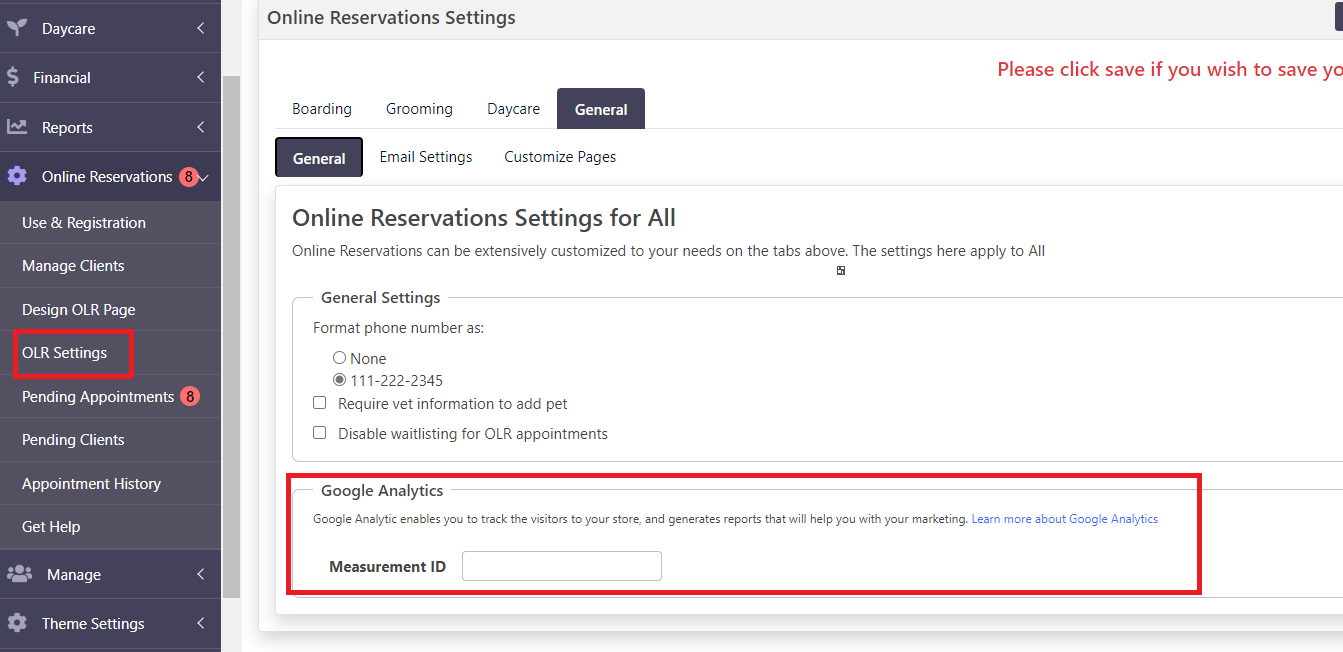This screenshot has height=652, width=1343.
Task: Expand the Daycare sidebar menu chevron
Action: click(x=201, y=29)
